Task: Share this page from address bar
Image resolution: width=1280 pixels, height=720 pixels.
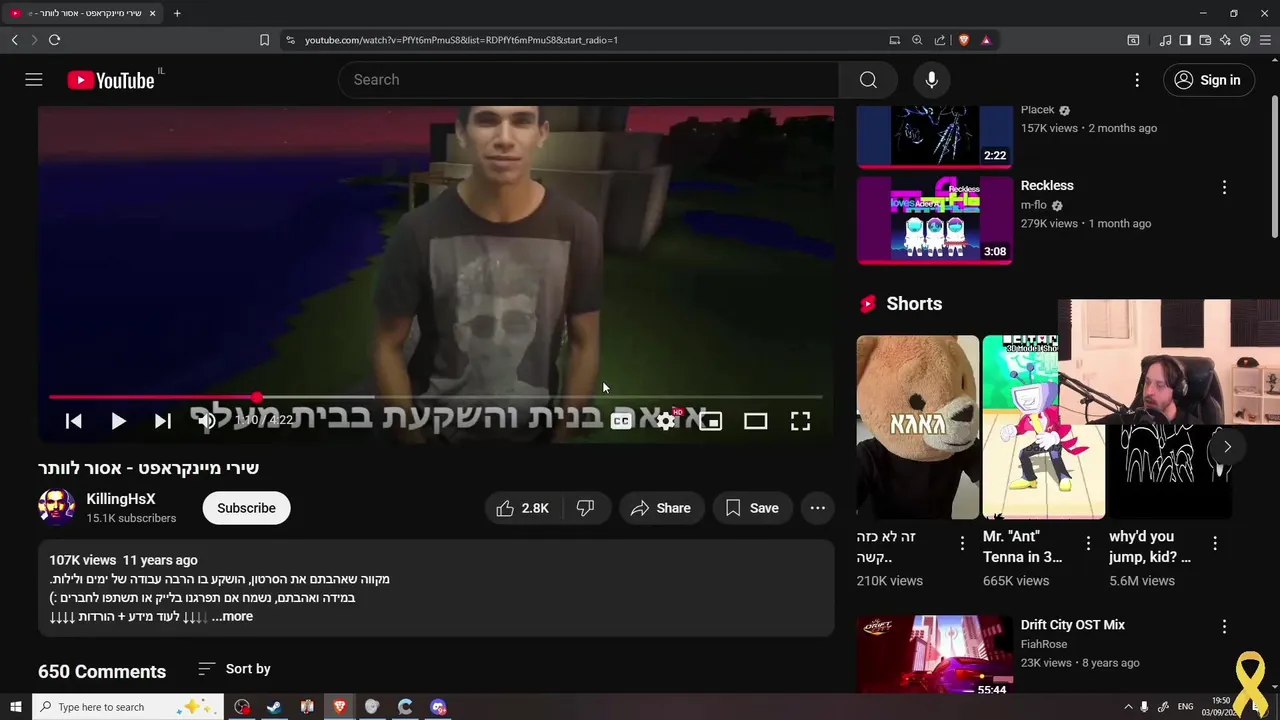Action: coord(940,40)
